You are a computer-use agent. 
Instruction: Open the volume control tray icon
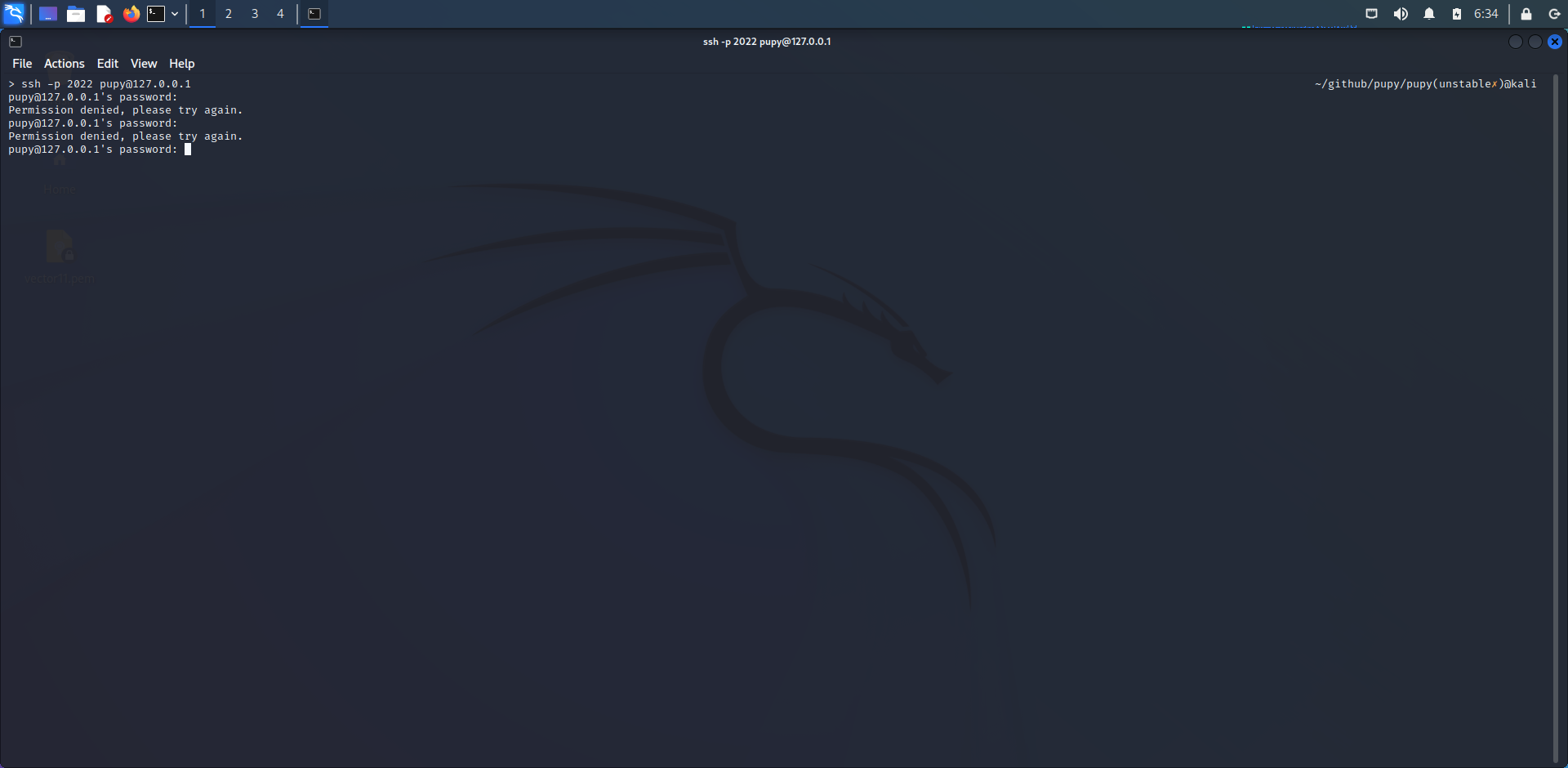click(1401, 14)
